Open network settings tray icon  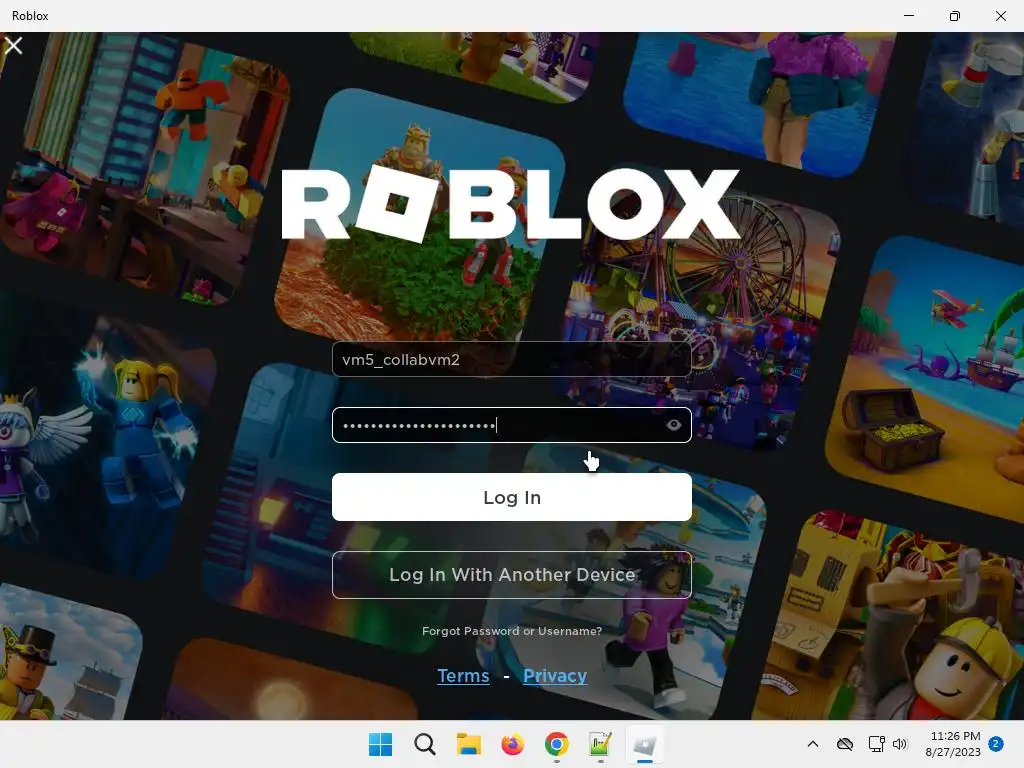[876, 744]
